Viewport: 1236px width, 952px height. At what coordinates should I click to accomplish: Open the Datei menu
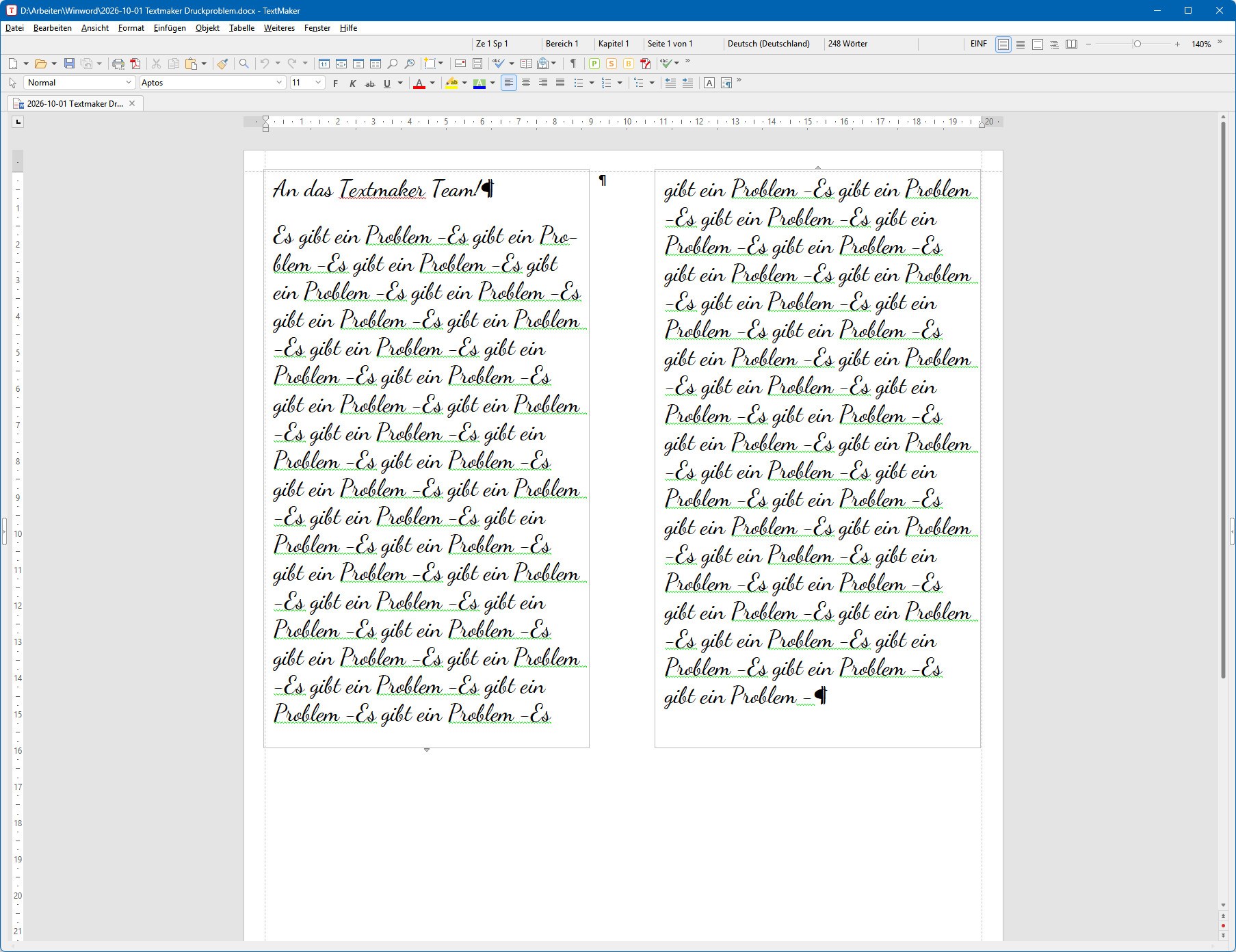pyautogui.click(x=14, y=28)
